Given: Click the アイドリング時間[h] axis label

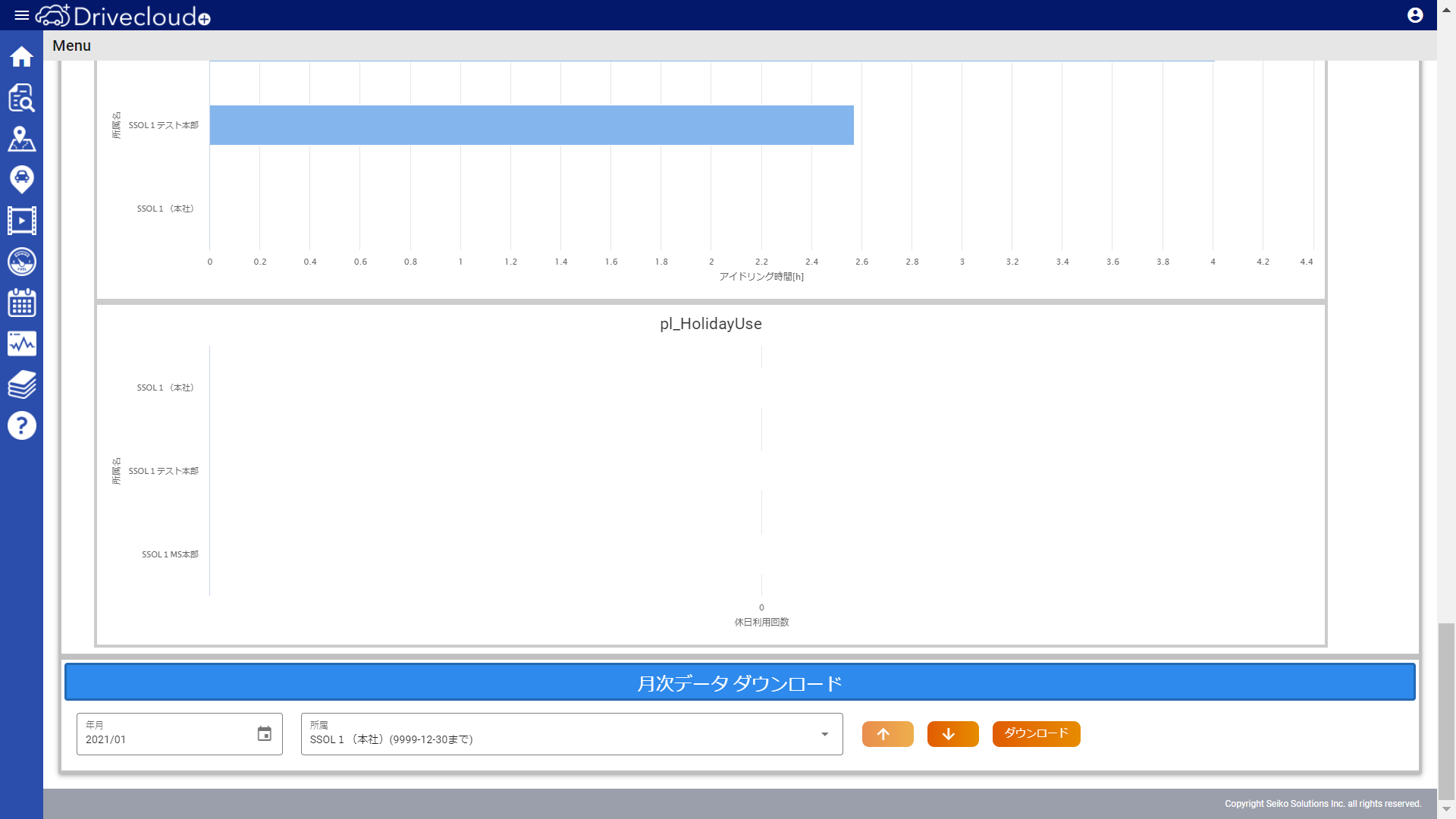Looking at the screenshot, I should pos(761,277).
